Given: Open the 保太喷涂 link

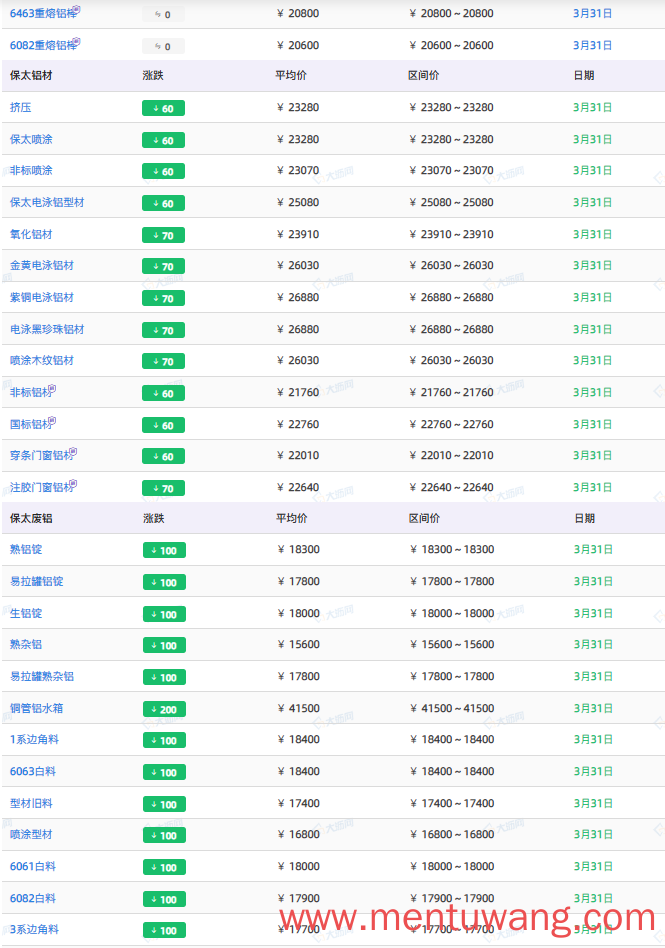Looking at the screenshot, I should [31, 140].
